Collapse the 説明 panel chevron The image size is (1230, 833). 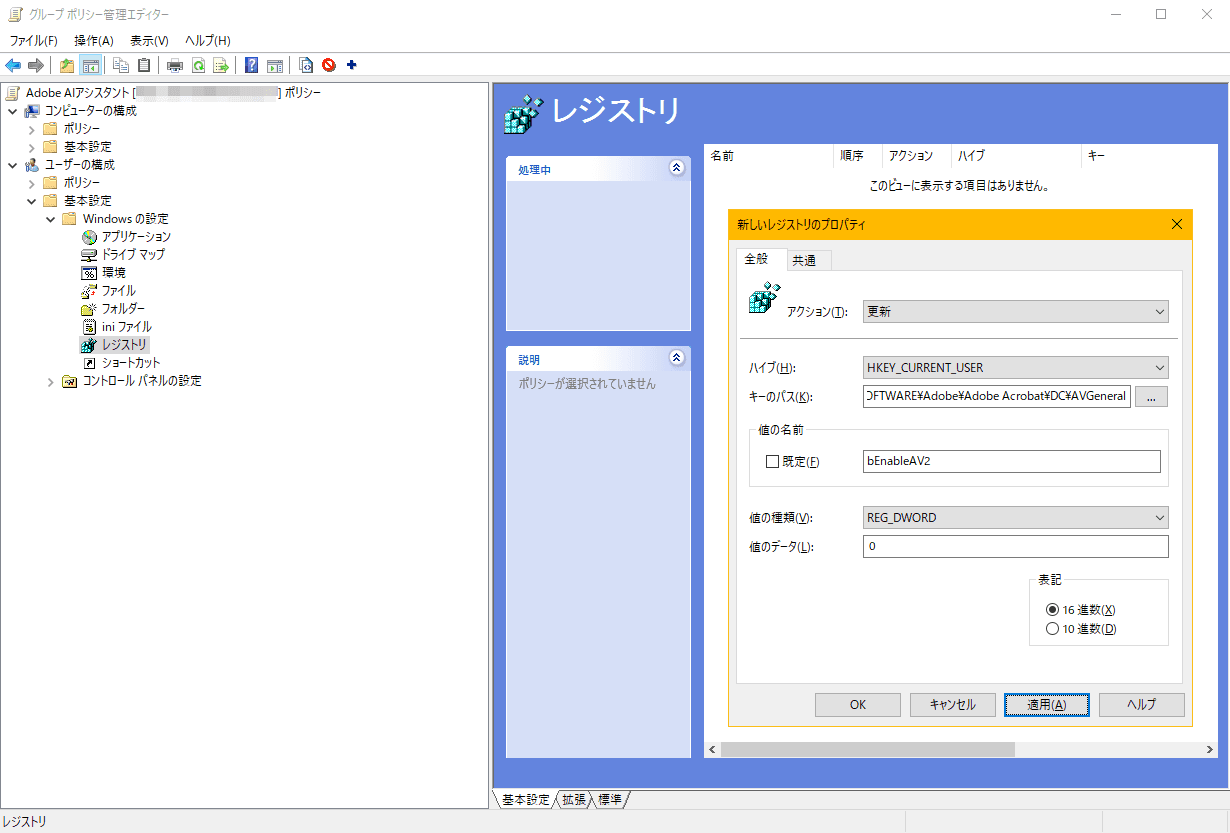click(677, 358)
